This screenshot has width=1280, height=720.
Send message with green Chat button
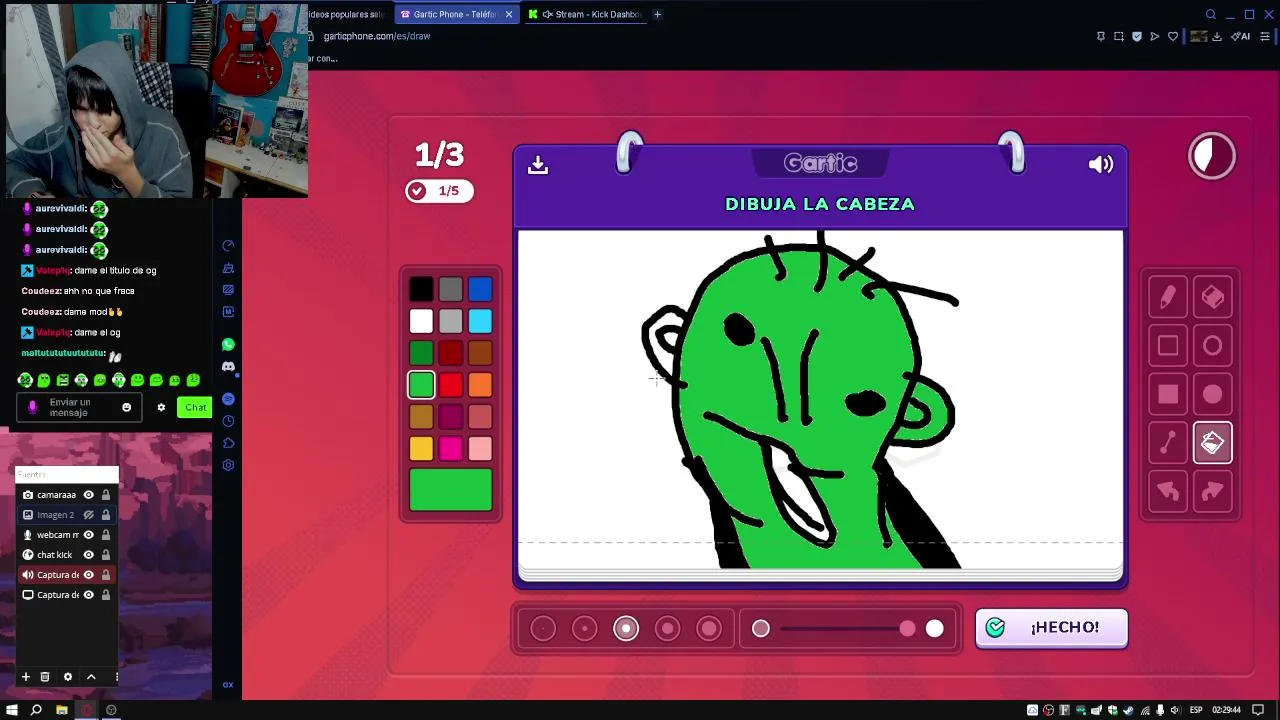[195, 407]
